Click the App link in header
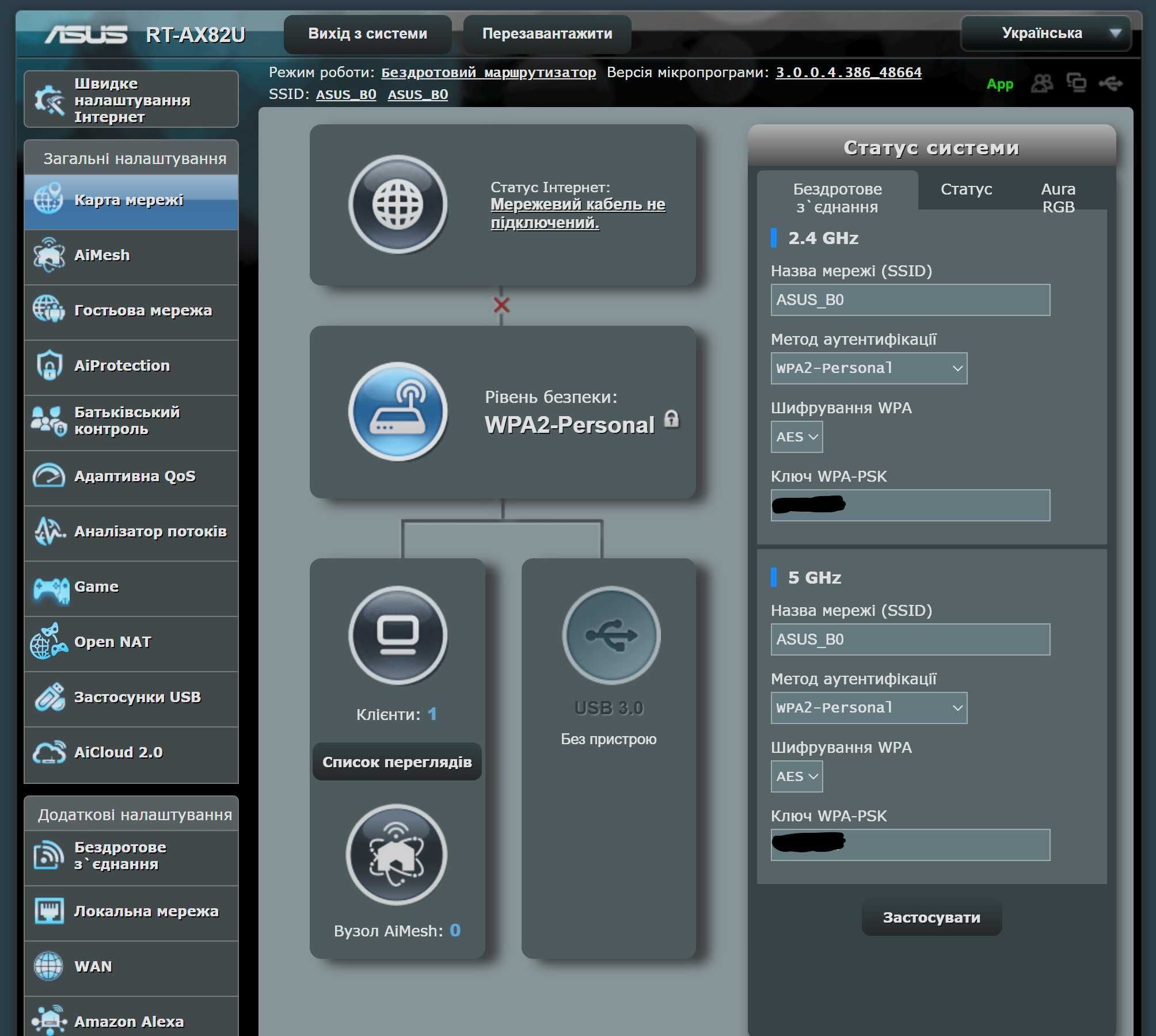The height and width of the screenshot is (1036, 1156). [1000, 84]
